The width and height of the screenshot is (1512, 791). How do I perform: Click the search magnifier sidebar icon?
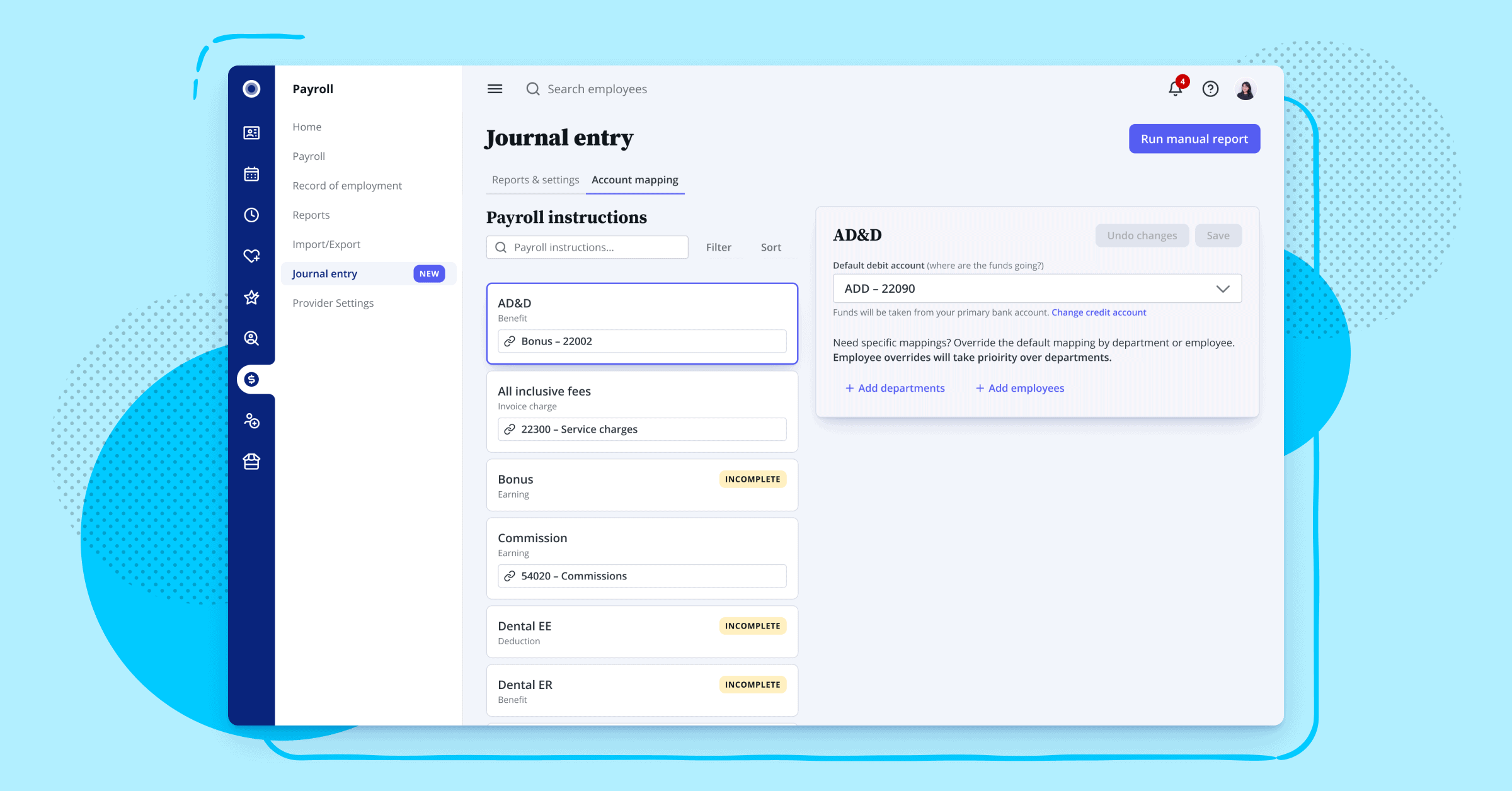252,338
